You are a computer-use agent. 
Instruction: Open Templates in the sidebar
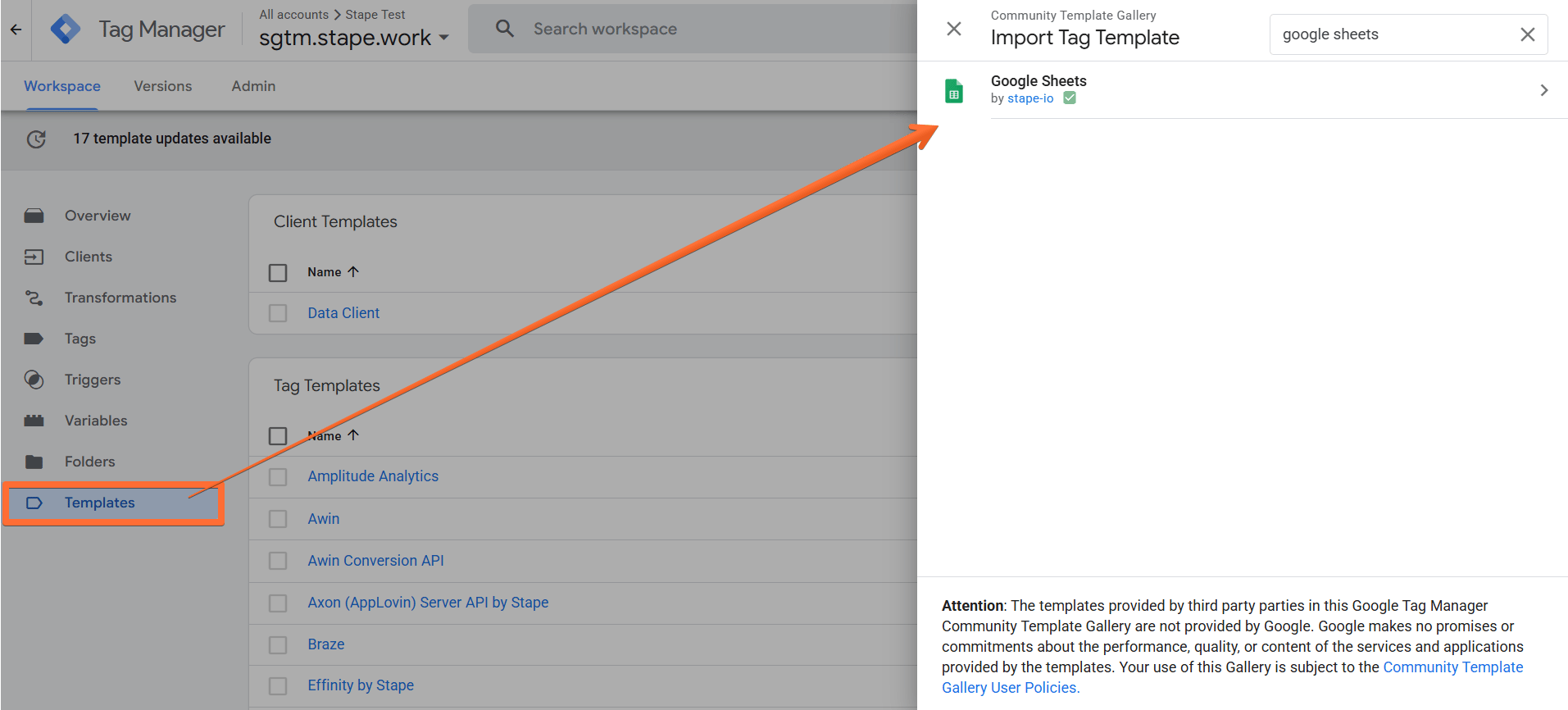(x=100, y=503)
